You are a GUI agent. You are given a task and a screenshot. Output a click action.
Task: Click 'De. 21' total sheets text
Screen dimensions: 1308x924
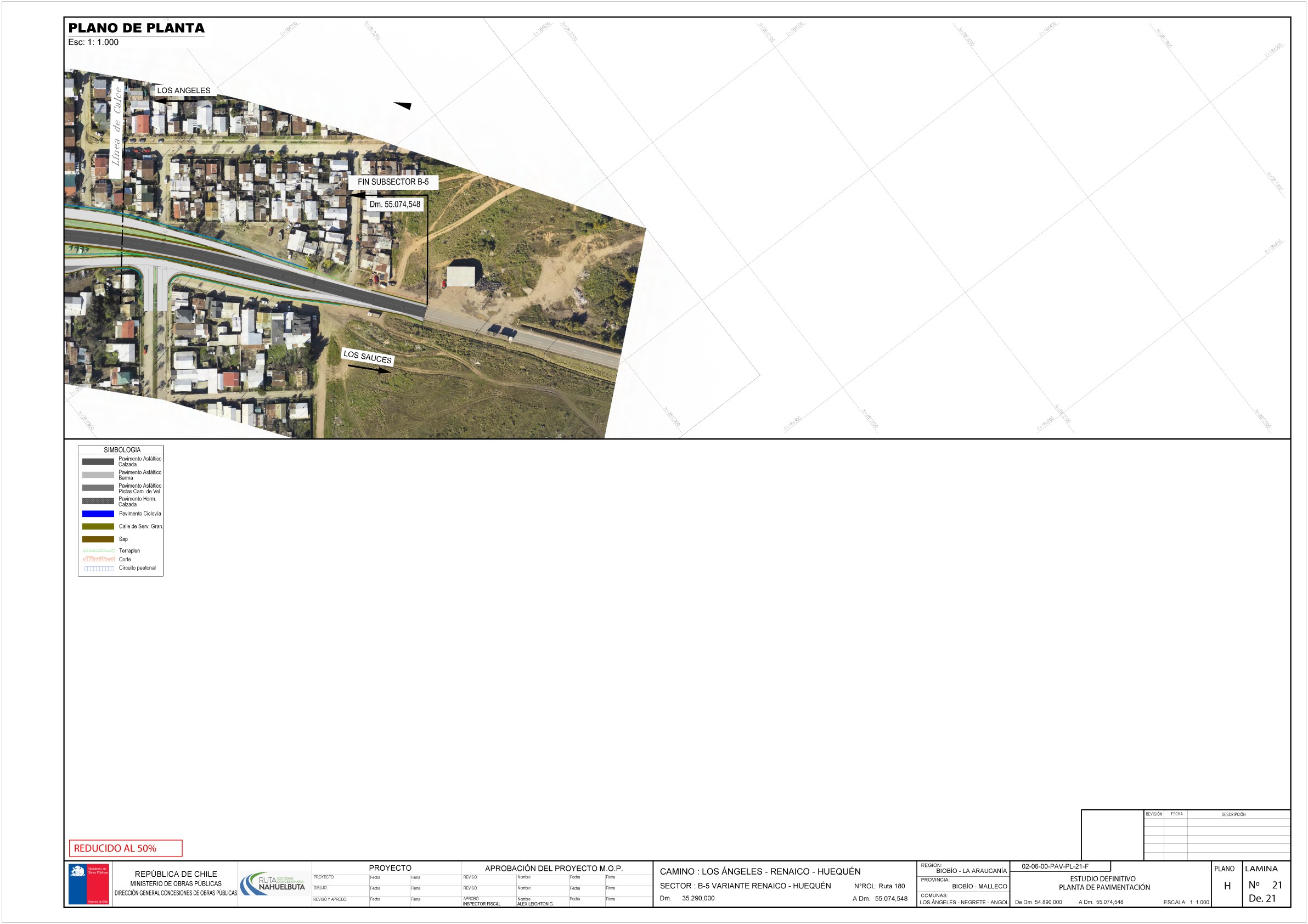click(x=1262, y=898)
